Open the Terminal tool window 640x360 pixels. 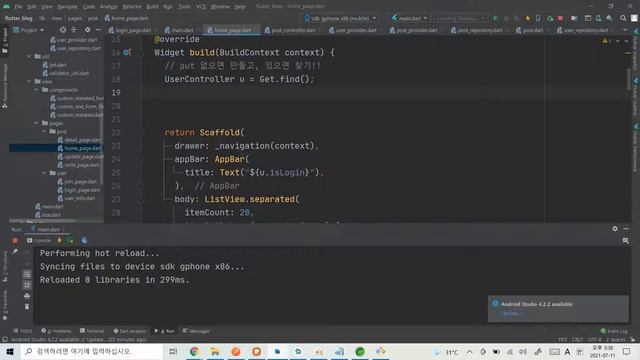92,331
